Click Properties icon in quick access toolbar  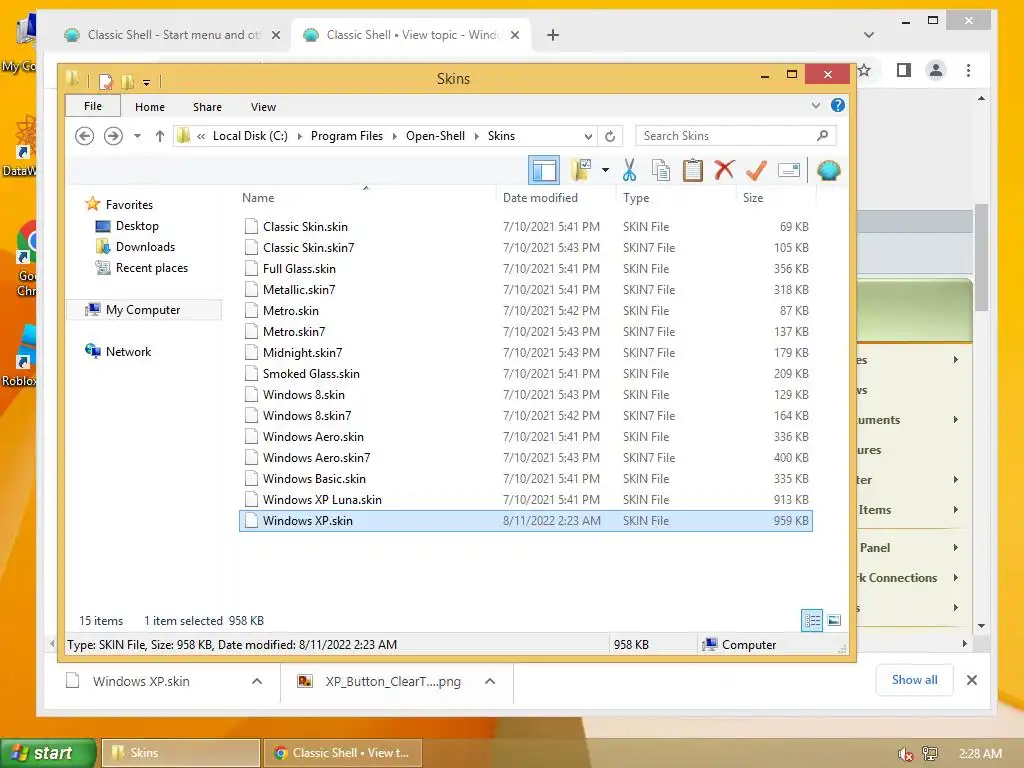(x=105, y=82)
